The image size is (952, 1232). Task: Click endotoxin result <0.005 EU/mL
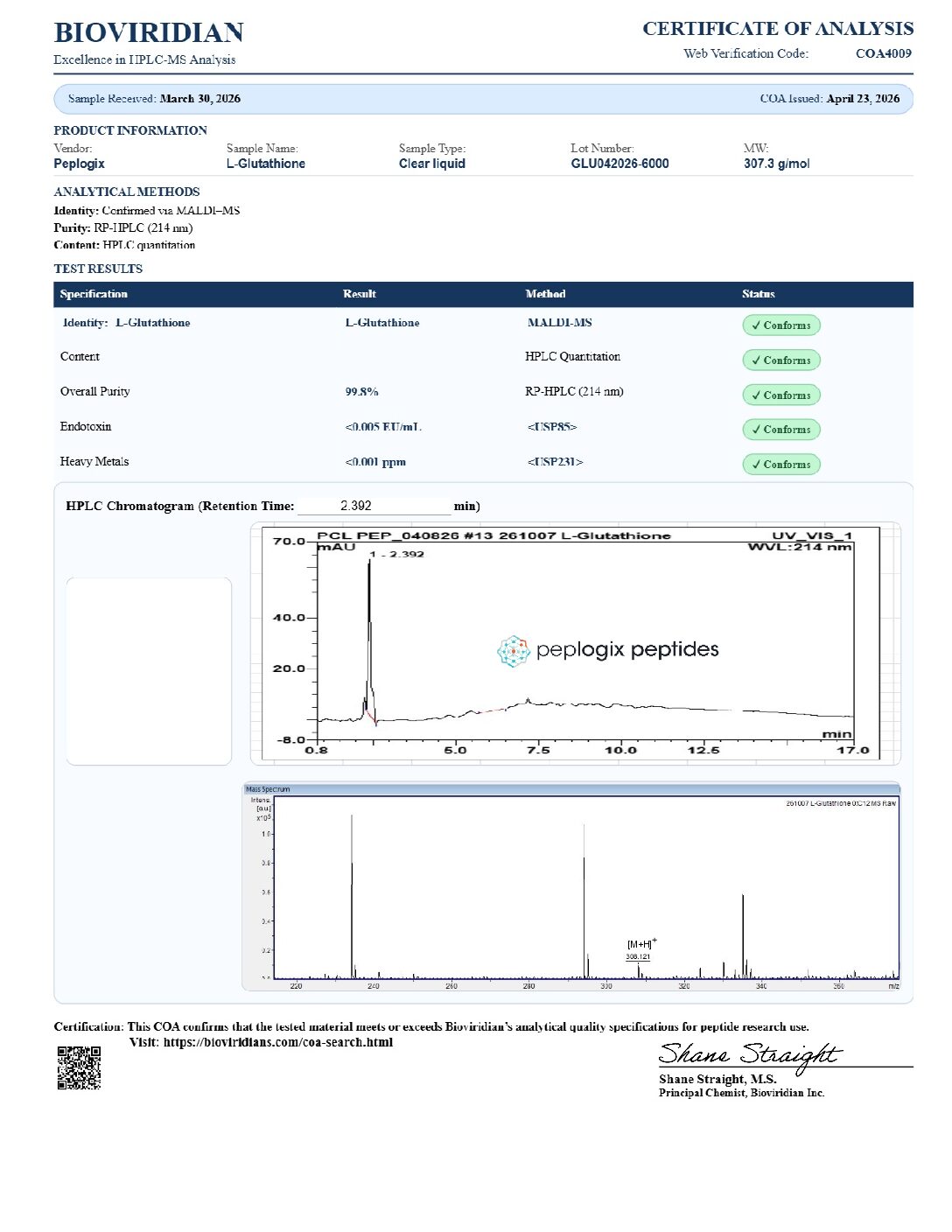383,427
